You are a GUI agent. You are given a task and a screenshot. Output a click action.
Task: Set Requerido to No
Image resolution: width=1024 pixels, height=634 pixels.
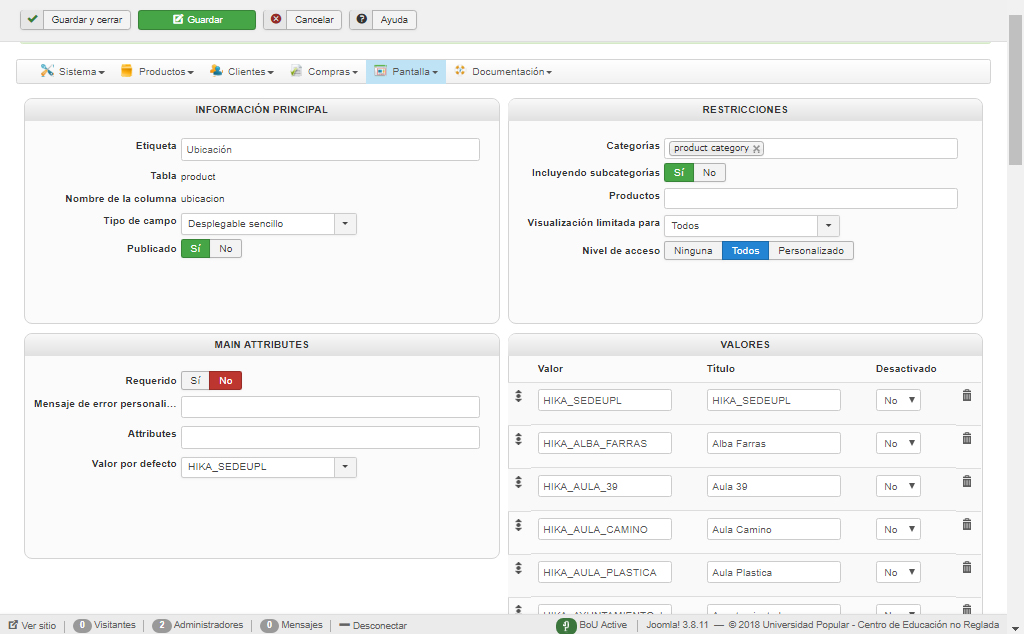[x=225, y=381]
